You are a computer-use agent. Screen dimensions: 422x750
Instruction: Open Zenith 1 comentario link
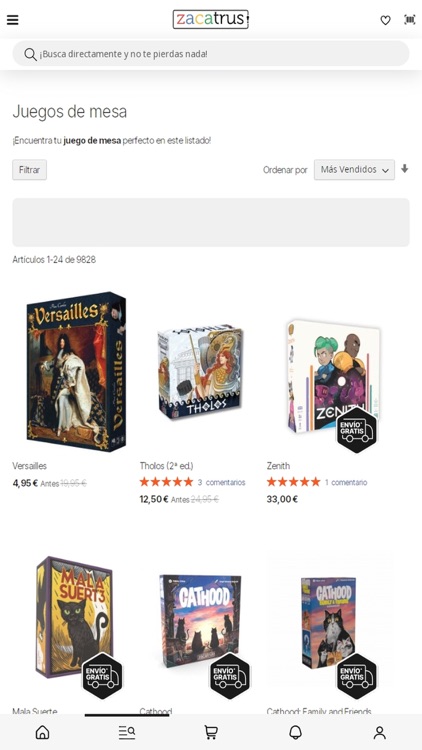pos(346,482)
